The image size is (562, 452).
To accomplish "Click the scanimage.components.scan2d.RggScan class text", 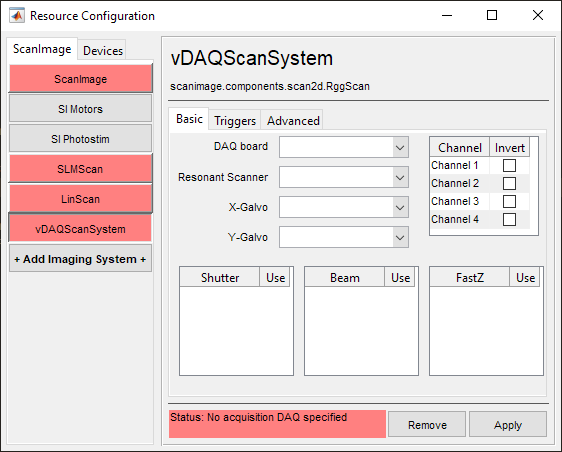I will [270, 86].
